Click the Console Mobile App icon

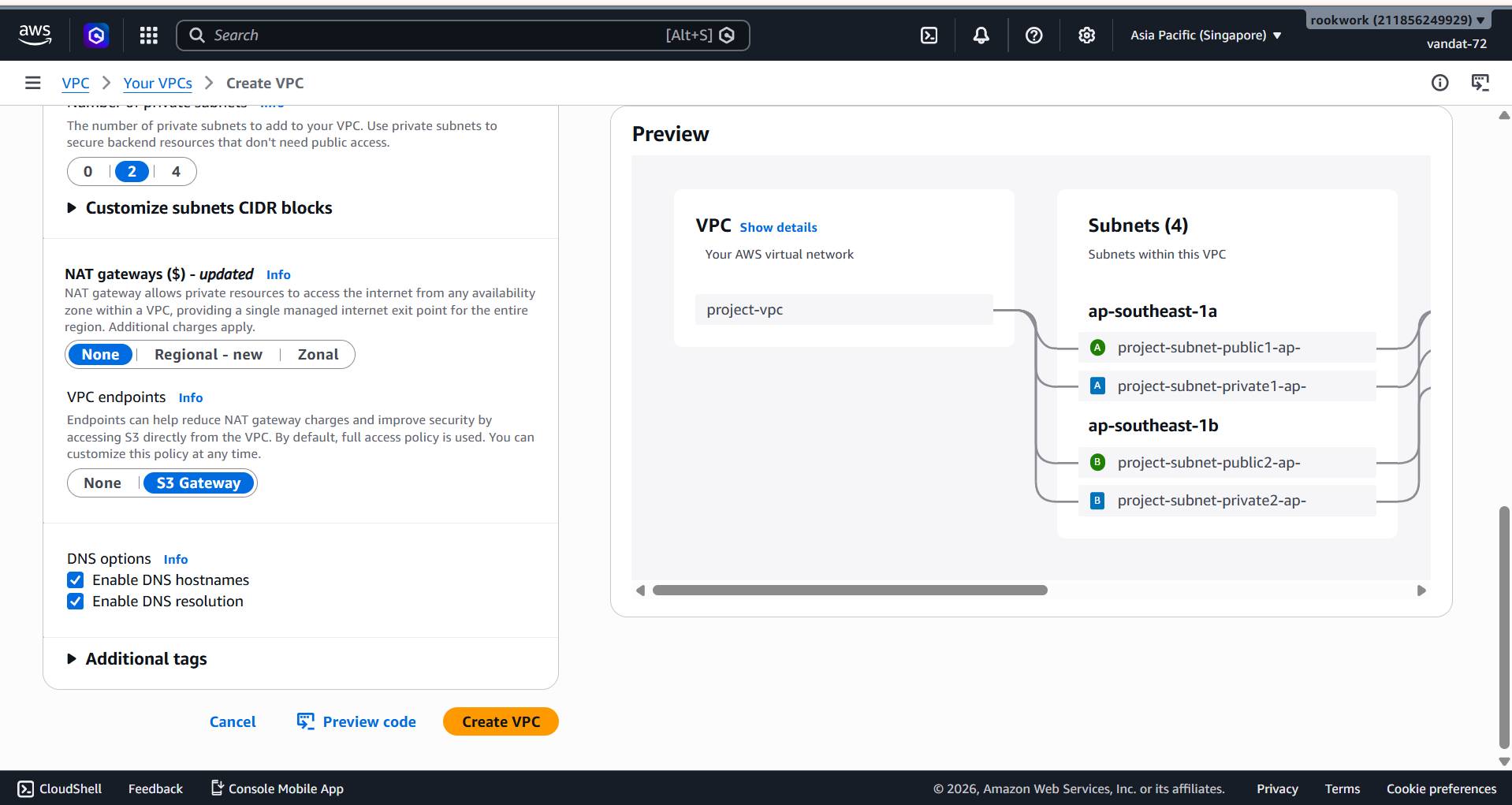point(218,788)
